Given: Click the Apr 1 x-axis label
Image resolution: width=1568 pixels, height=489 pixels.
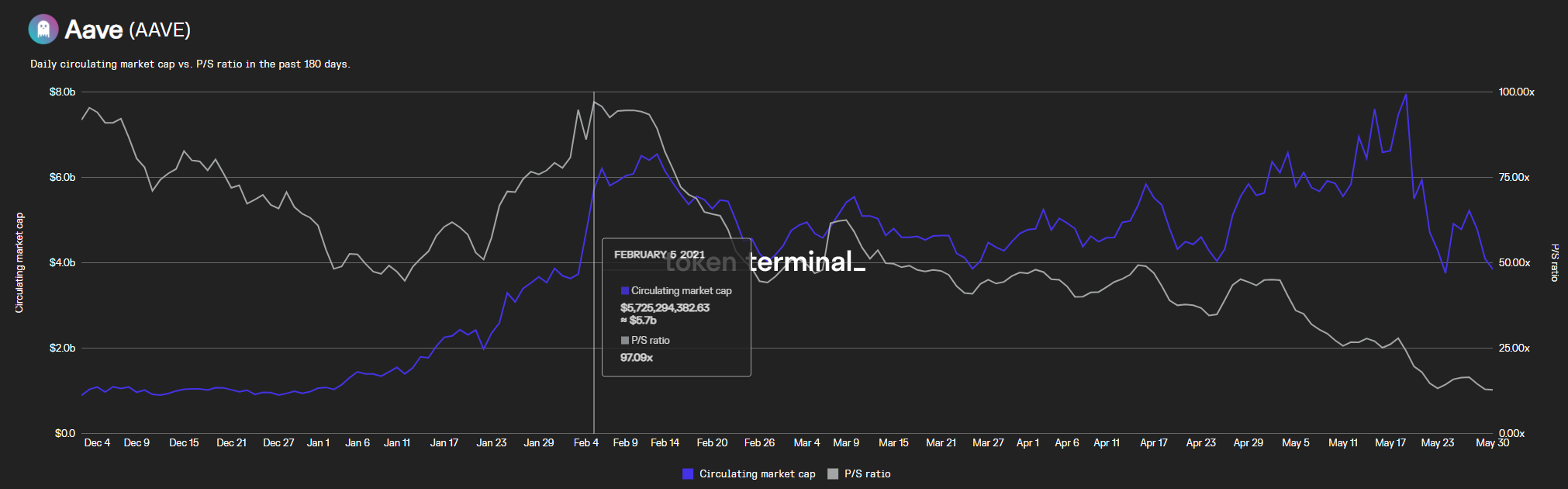Looking at the screenshot, I should pyautogui.click(x=1027, y=442).
